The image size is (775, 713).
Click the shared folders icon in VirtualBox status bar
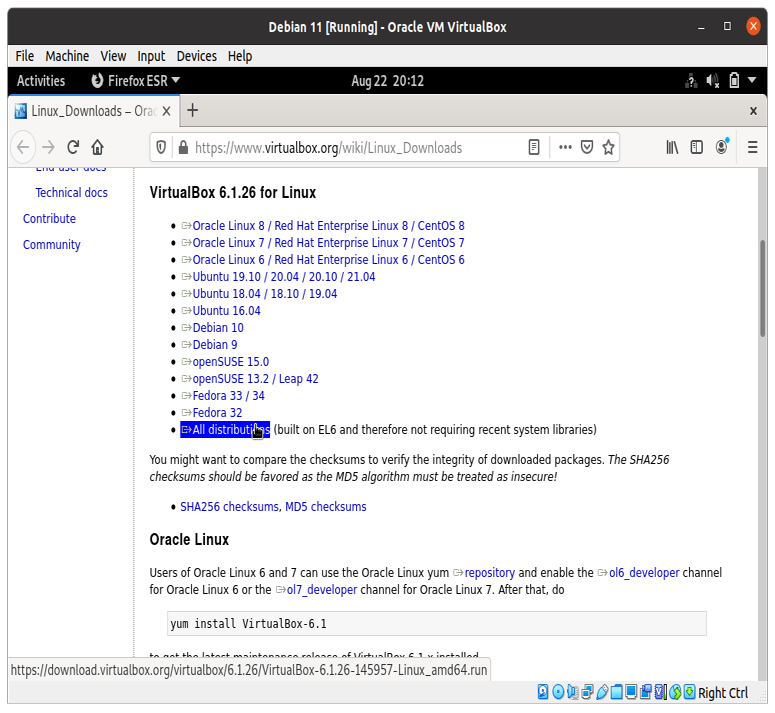616,692
